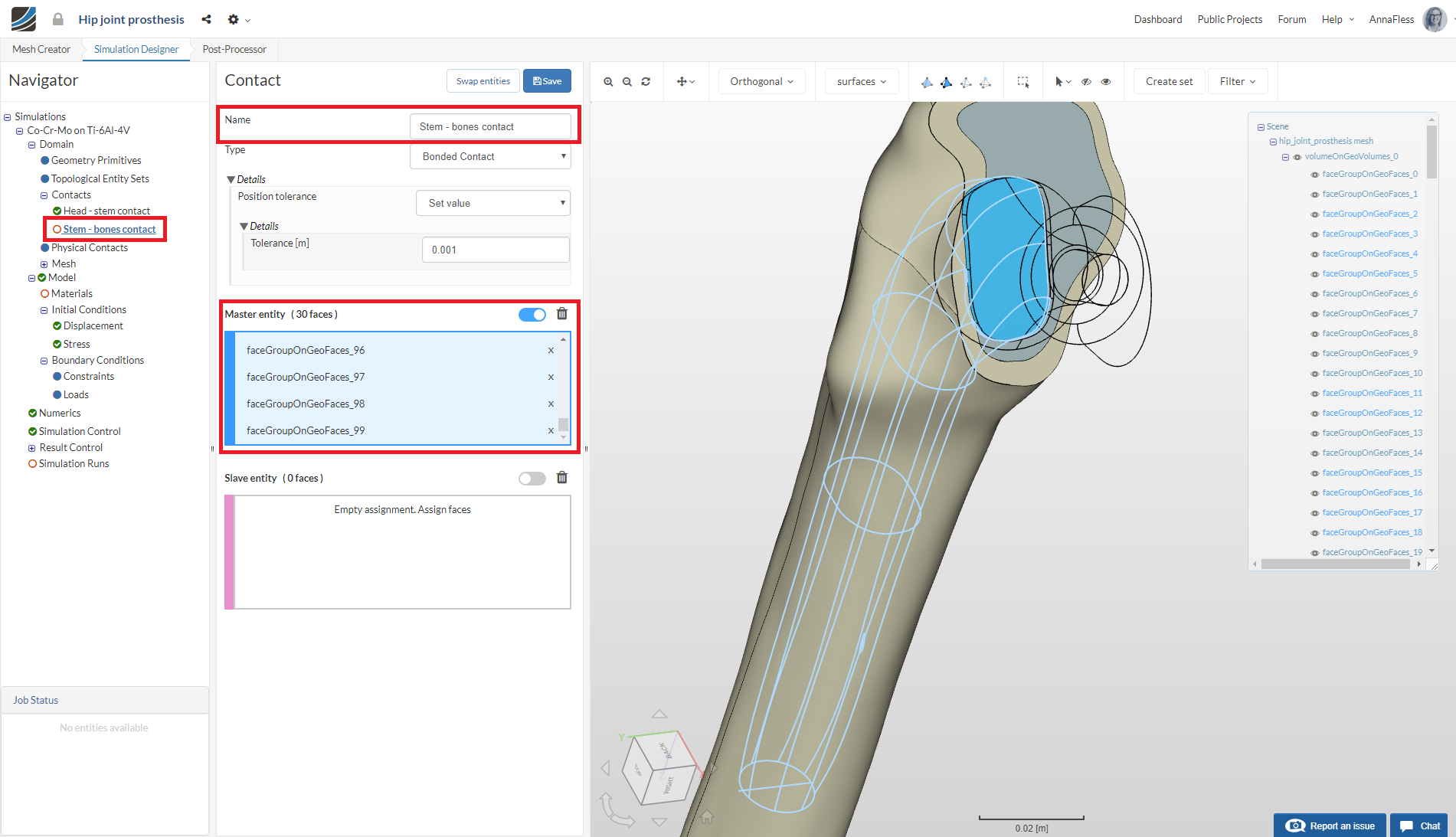Image resolution: width=1456 pixels, height=837 pixels.
Task: Toggle the Slave entity selection switch
Action: (532, 479)
